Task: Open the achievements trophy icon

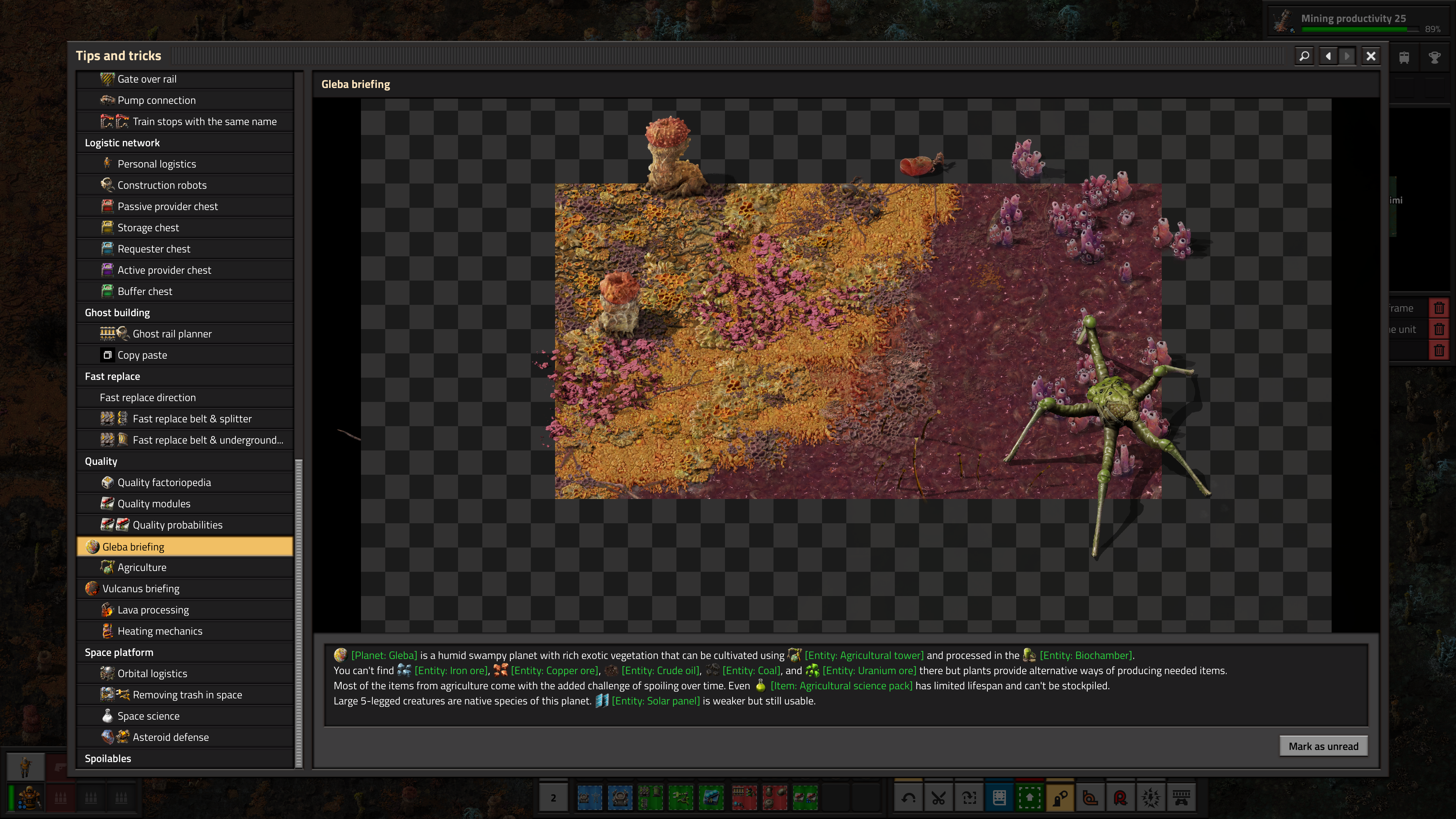Action: pyautogui.click(x=1434, y=57)
